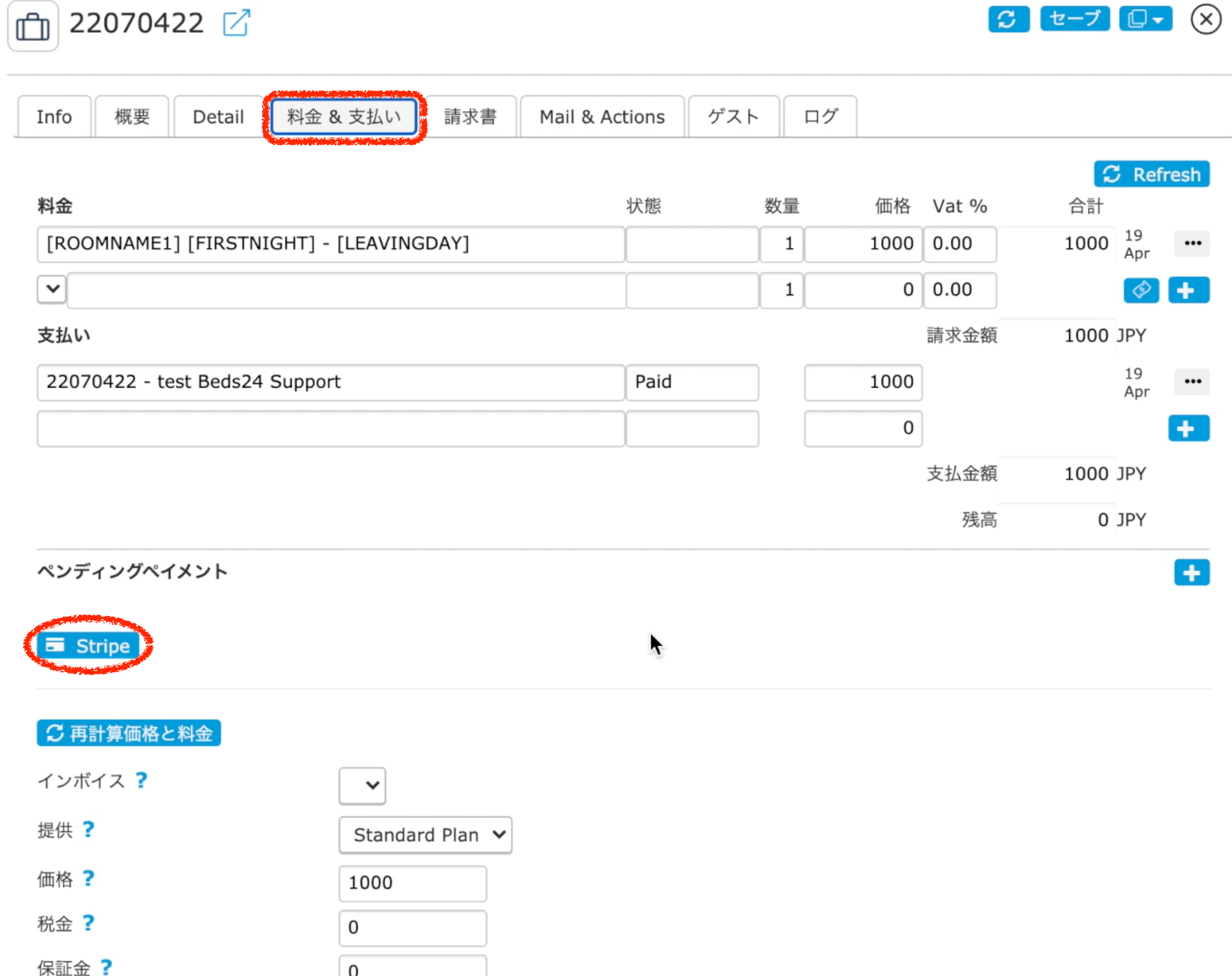Click the Refresh button

(1151, 175)
